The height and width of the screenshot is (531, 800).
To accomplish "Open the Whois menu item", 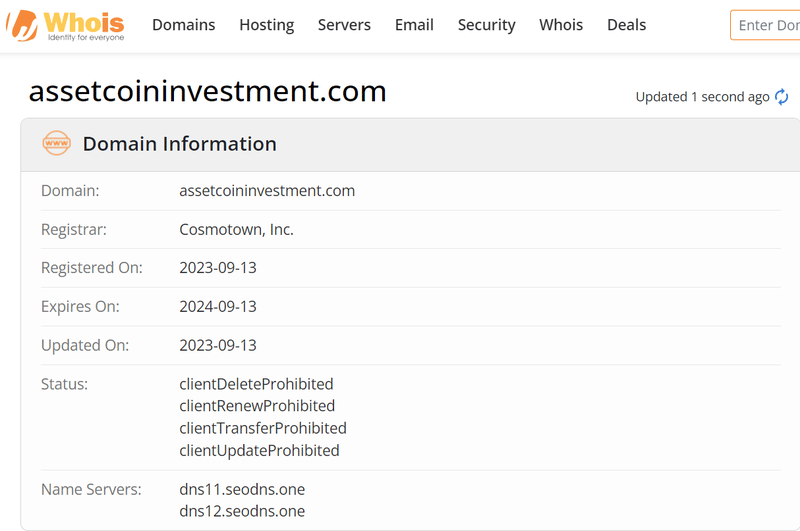I will (x=561, y=25).
